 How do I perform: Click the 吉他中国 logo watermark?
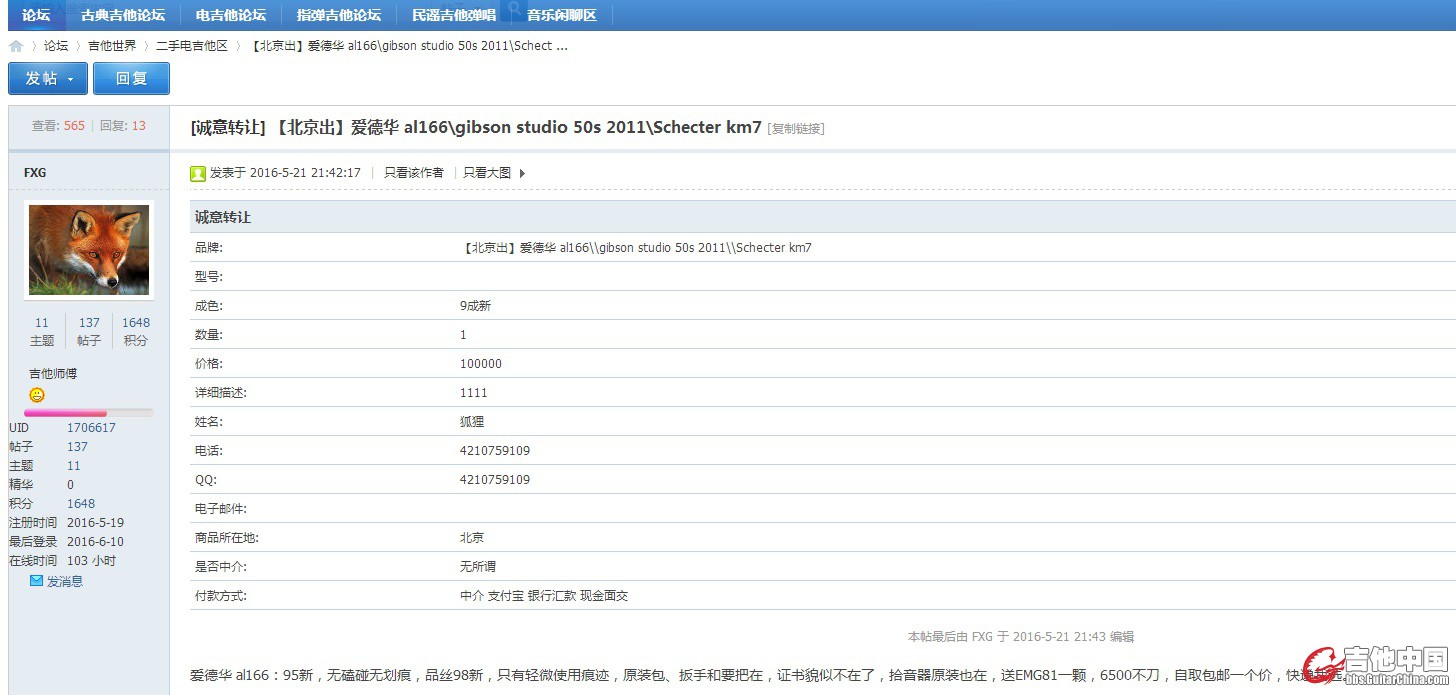point(1382,666)
